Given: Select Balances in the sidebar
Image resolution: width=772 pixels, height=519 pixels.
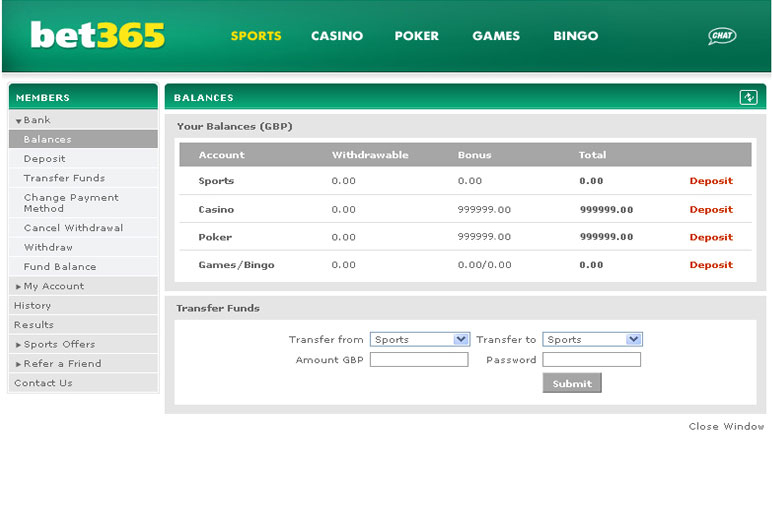Looking at the screenshot, I should click(x=83, y=139).
